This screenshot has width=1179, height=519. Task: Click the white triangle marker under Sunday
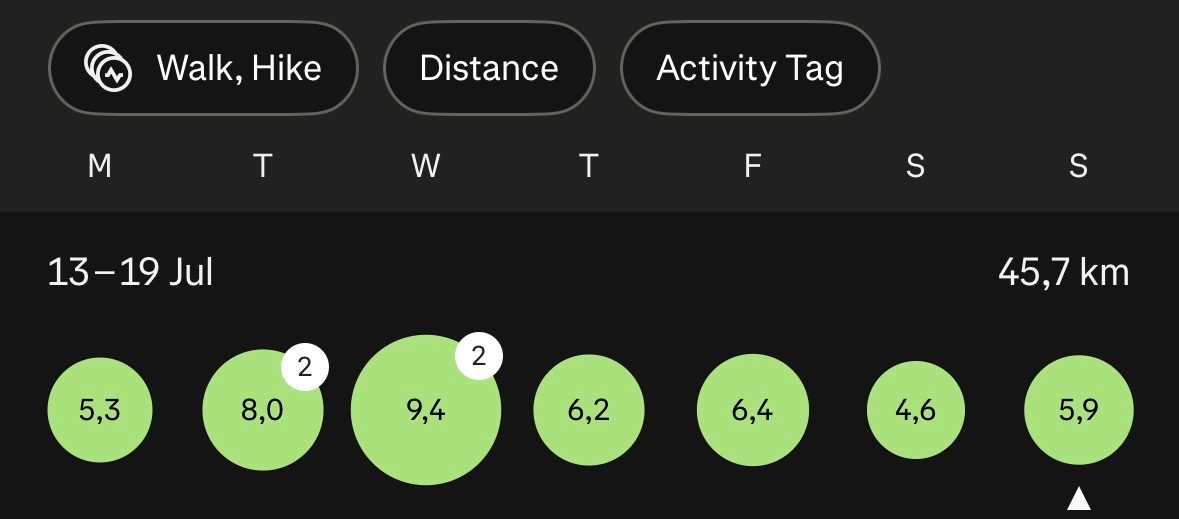tap(1079, 499)
